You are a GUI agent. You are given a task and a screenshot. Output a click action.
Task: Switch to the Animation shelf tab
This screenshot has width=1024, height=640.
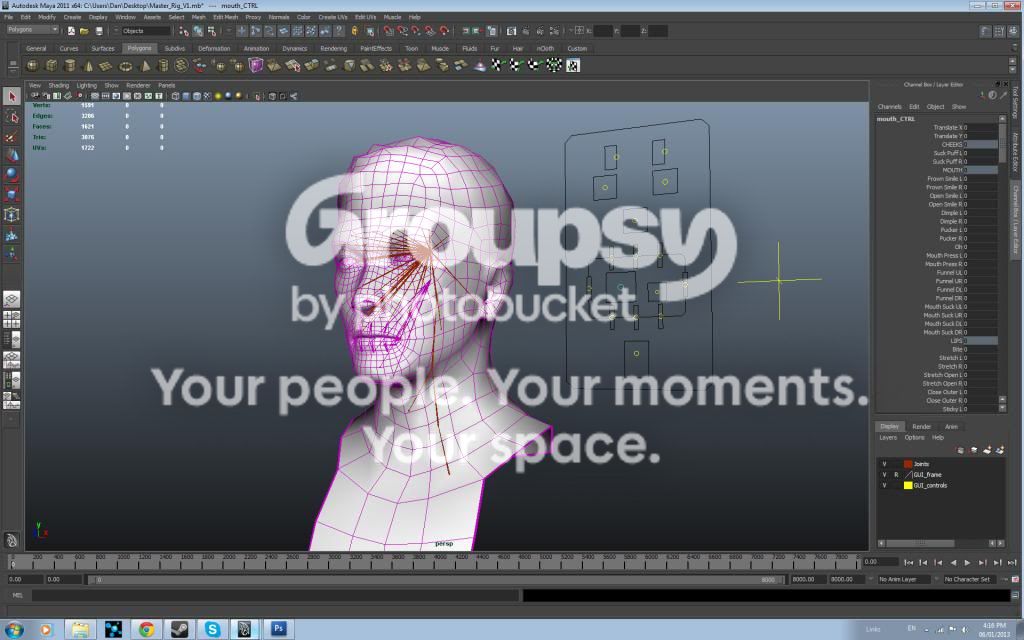(x=256, y=48)
